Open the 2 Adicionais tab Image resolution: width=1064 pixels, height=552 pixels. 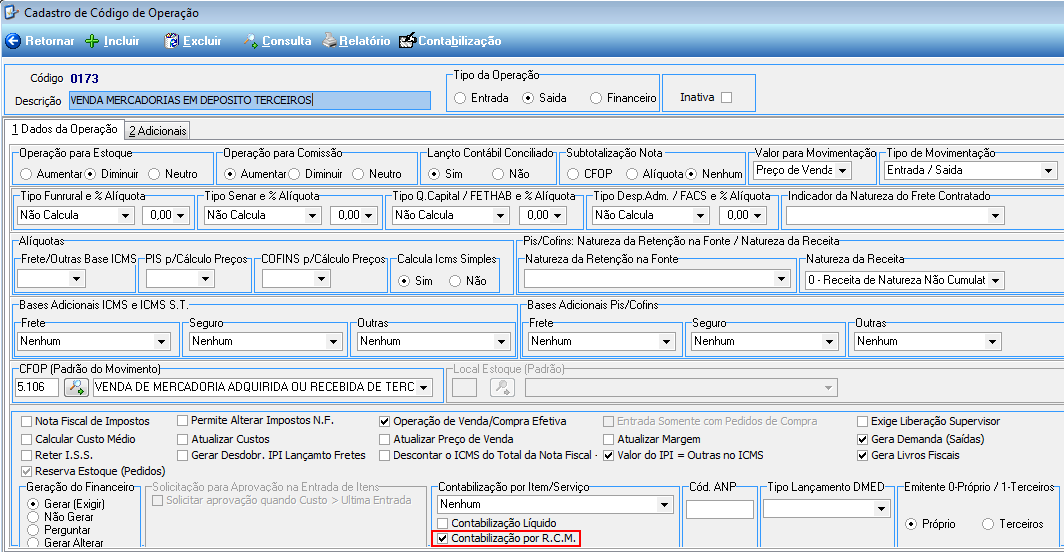pos(158,130)
